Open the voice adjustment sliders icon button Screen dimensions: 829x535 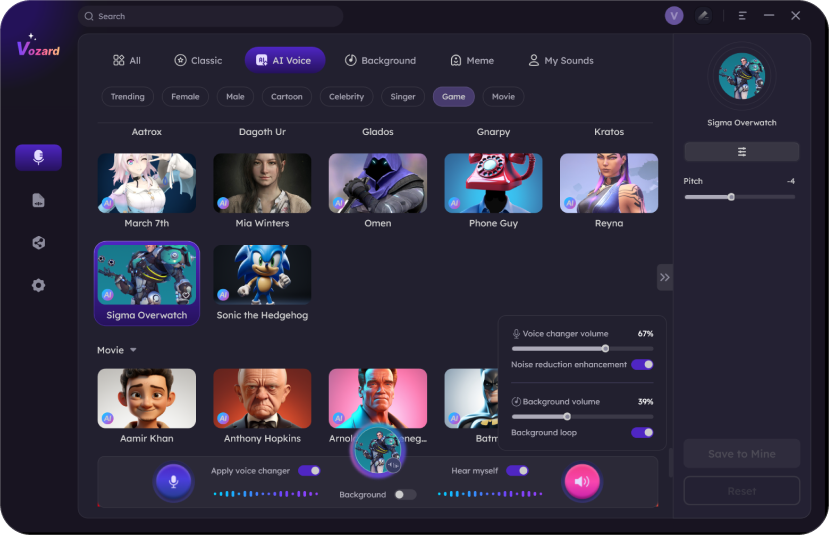741,152
